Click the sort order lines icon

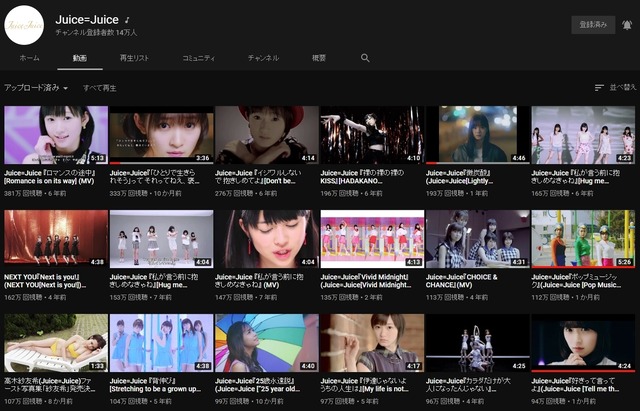[599, 87]
